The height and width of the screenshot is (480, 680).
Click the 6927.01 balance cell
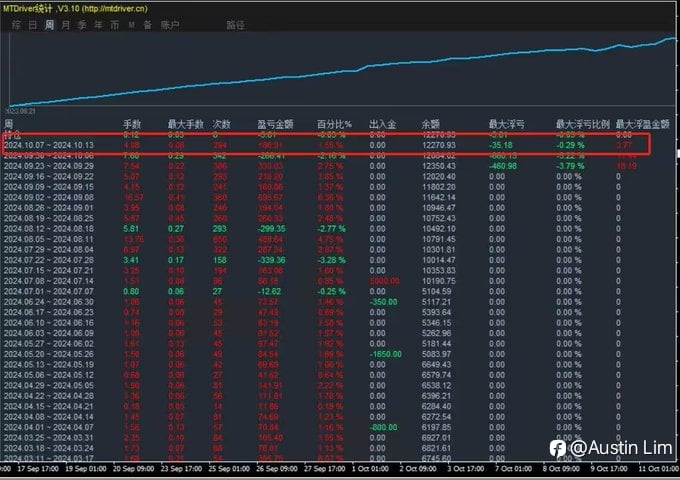[437, 438]
